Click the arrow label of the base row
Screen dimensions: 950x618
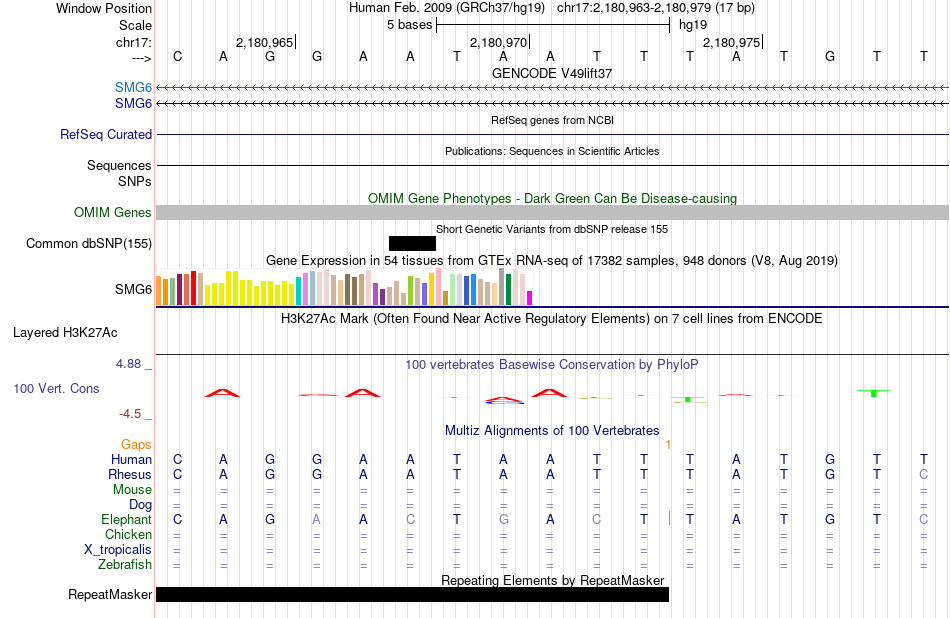pyautogui.click(x=142, y=58)
